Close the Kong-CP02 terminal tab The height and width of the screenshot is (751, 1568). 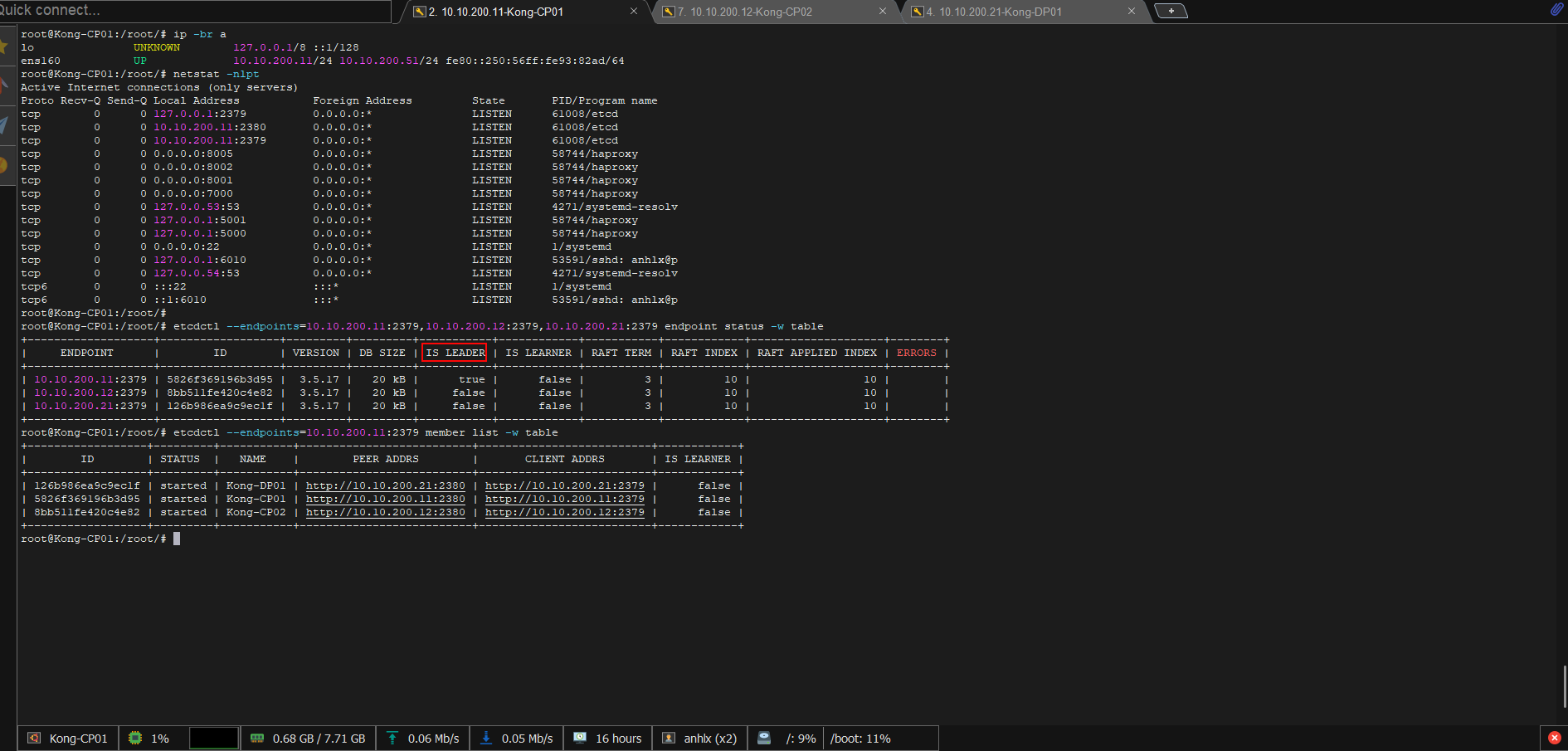coord(883,12)
